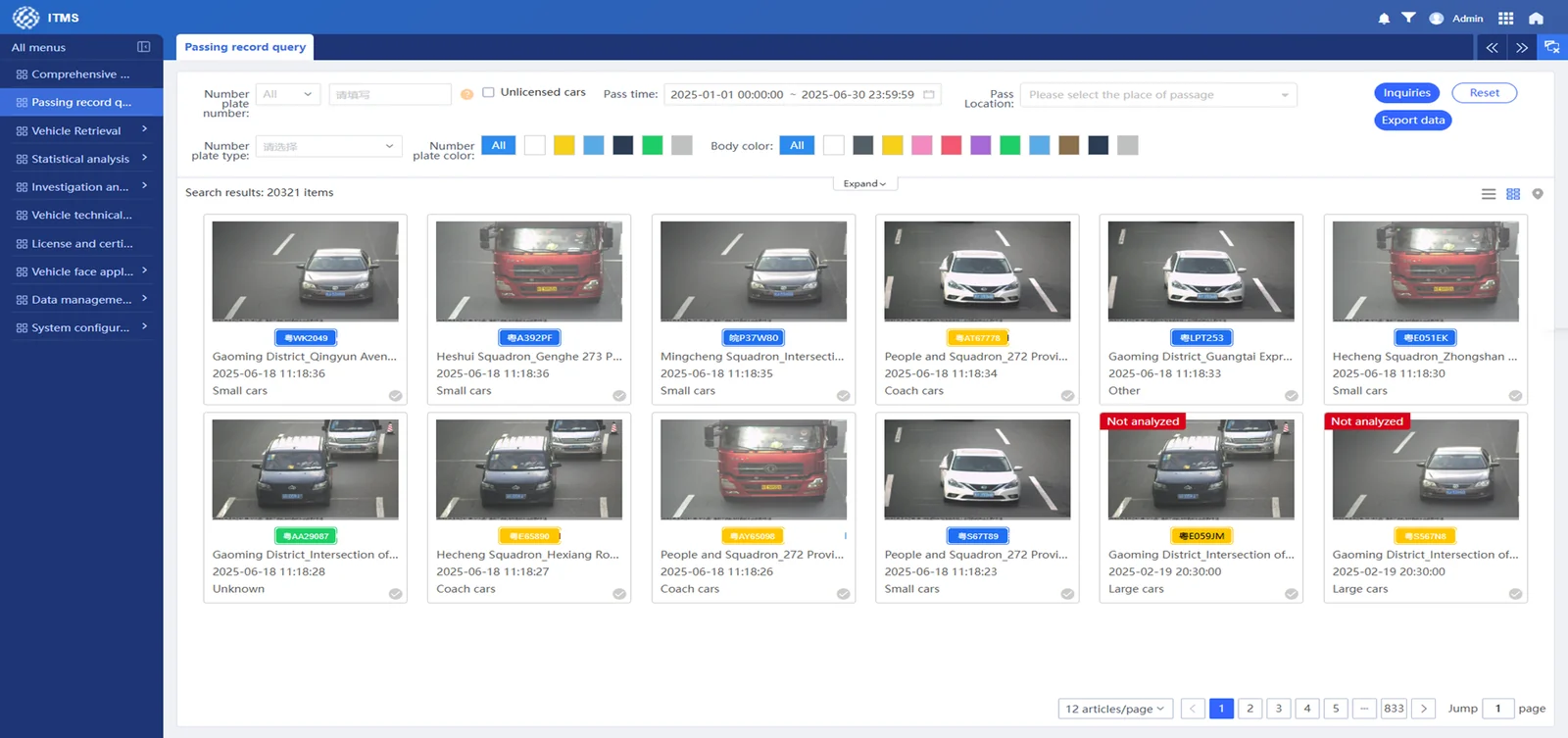Open the 12 articles/page dropdown
Viewport: 1568px width, 738px height.
point(1115,709)
